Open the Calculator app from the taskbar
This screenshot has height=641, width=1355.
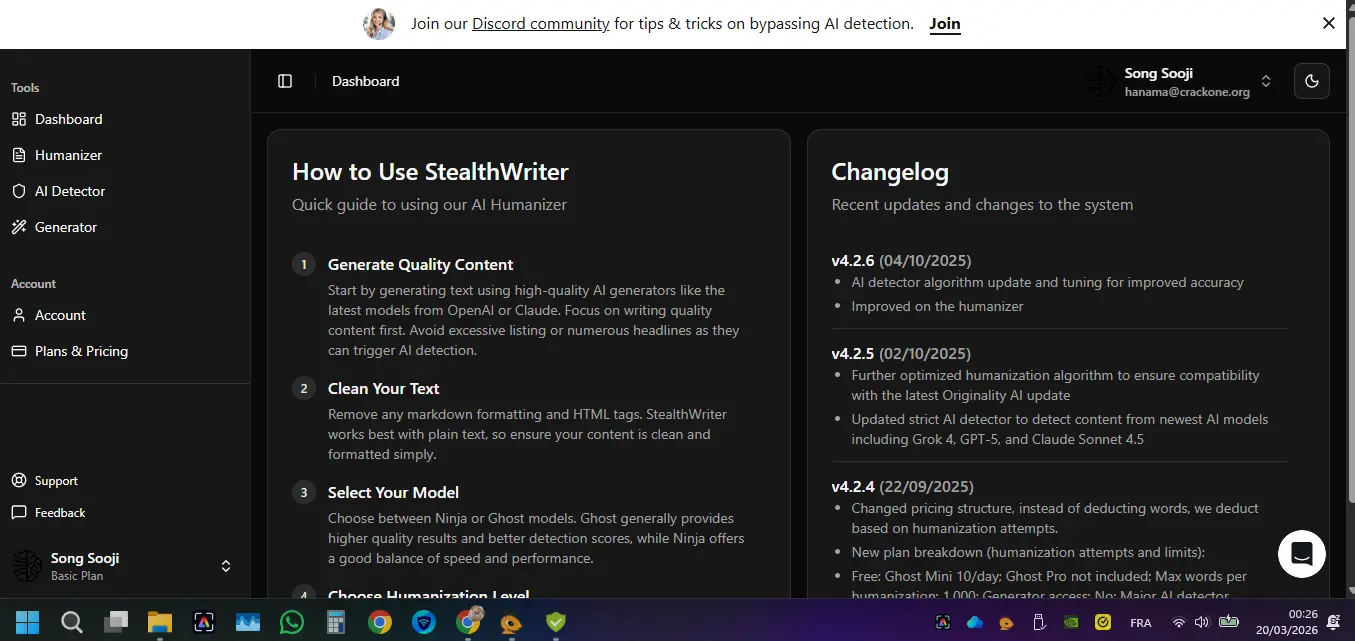tap(336, 622)
